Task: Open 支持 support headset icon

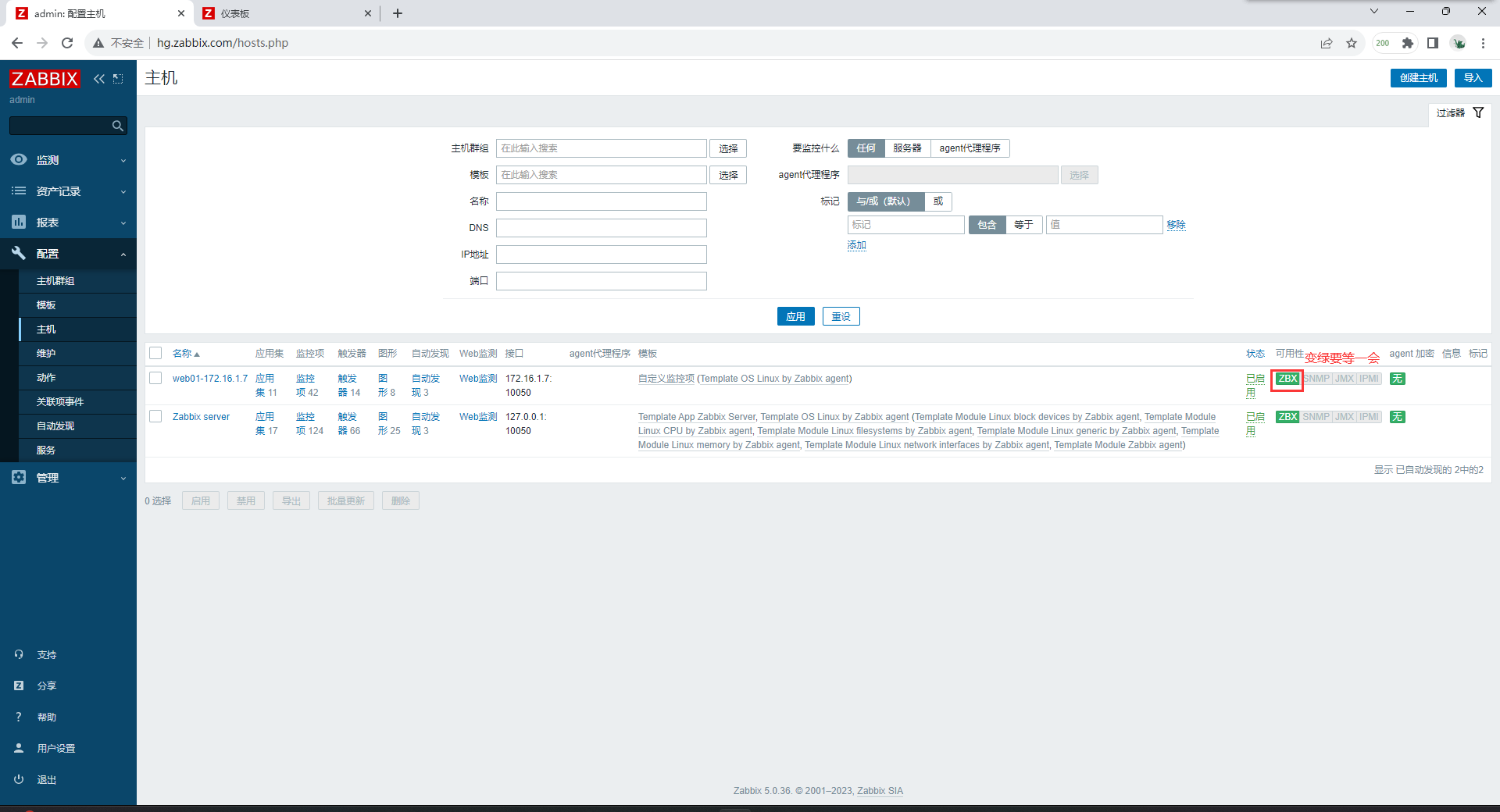Action: [19, 654]
